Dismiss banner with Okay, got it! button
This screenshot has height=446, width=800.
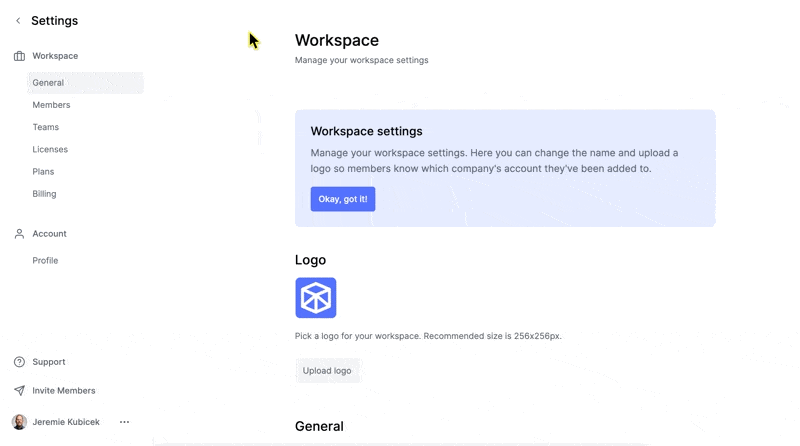pyautogui.click(x=342, y=199)
